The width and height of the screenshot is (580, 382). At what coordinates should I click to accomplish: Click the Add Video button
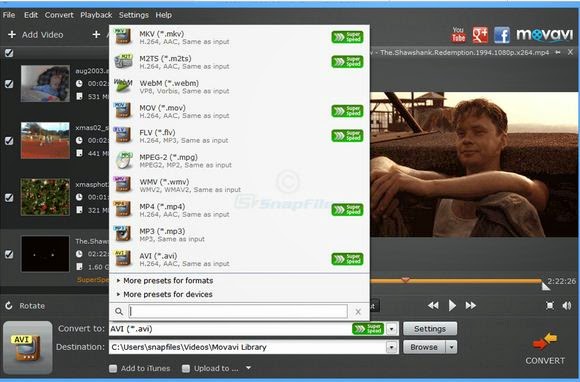(36, 35)
